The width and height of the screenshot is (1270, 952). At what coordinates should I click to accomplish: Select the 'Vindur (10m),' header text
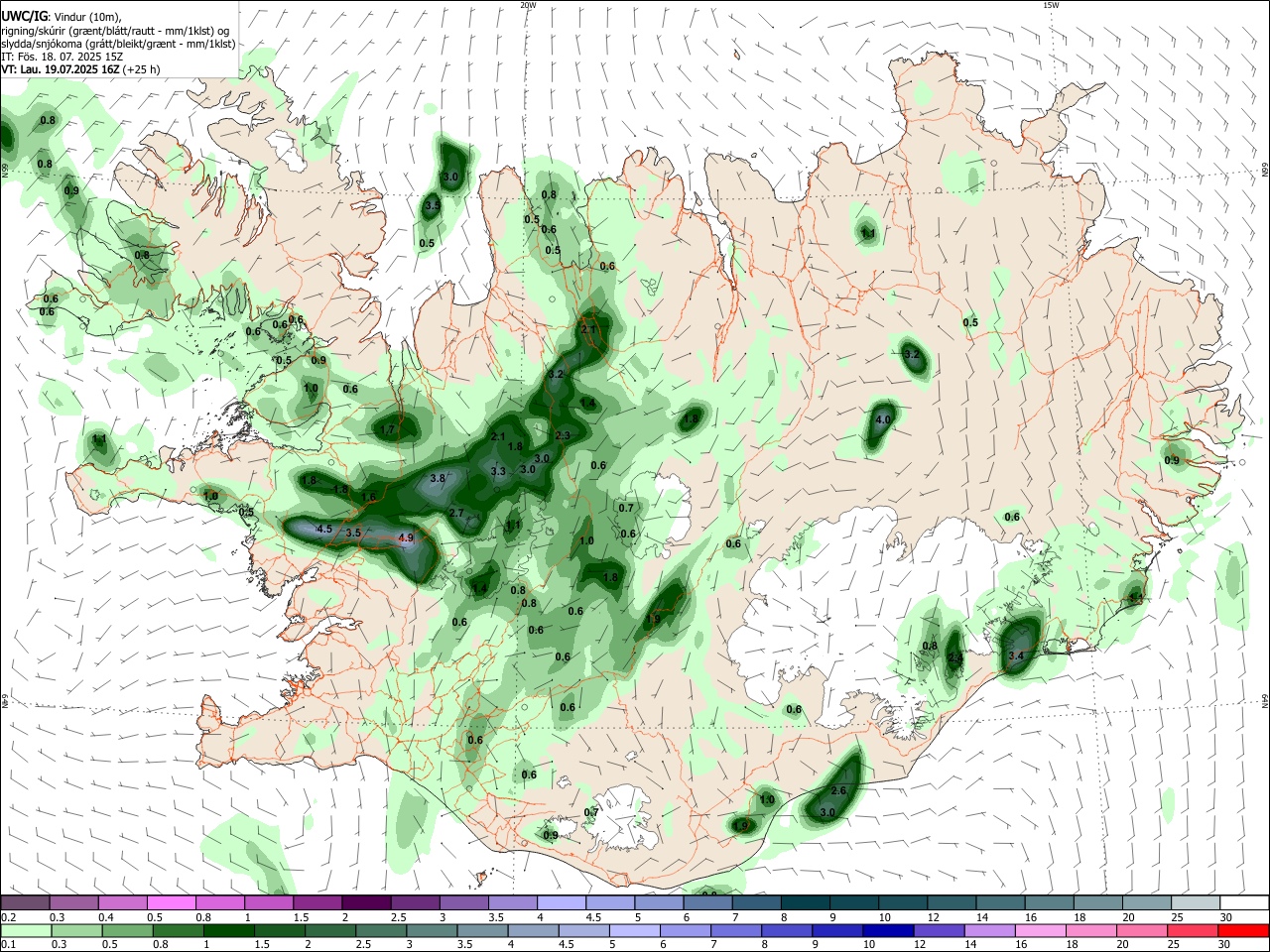point(87,17)
